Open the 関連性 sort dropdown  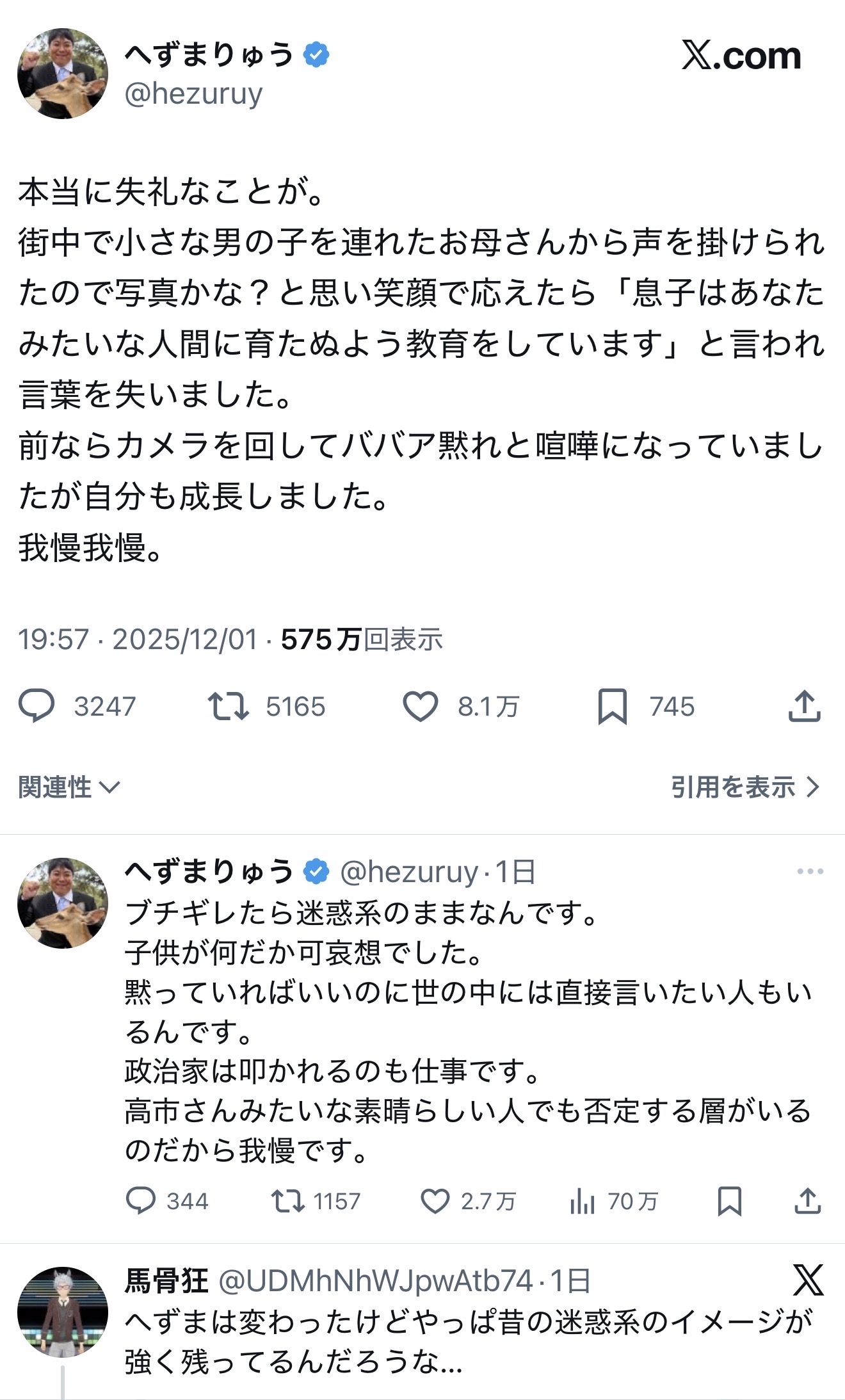pyautogui.click(x=69, y=787)
